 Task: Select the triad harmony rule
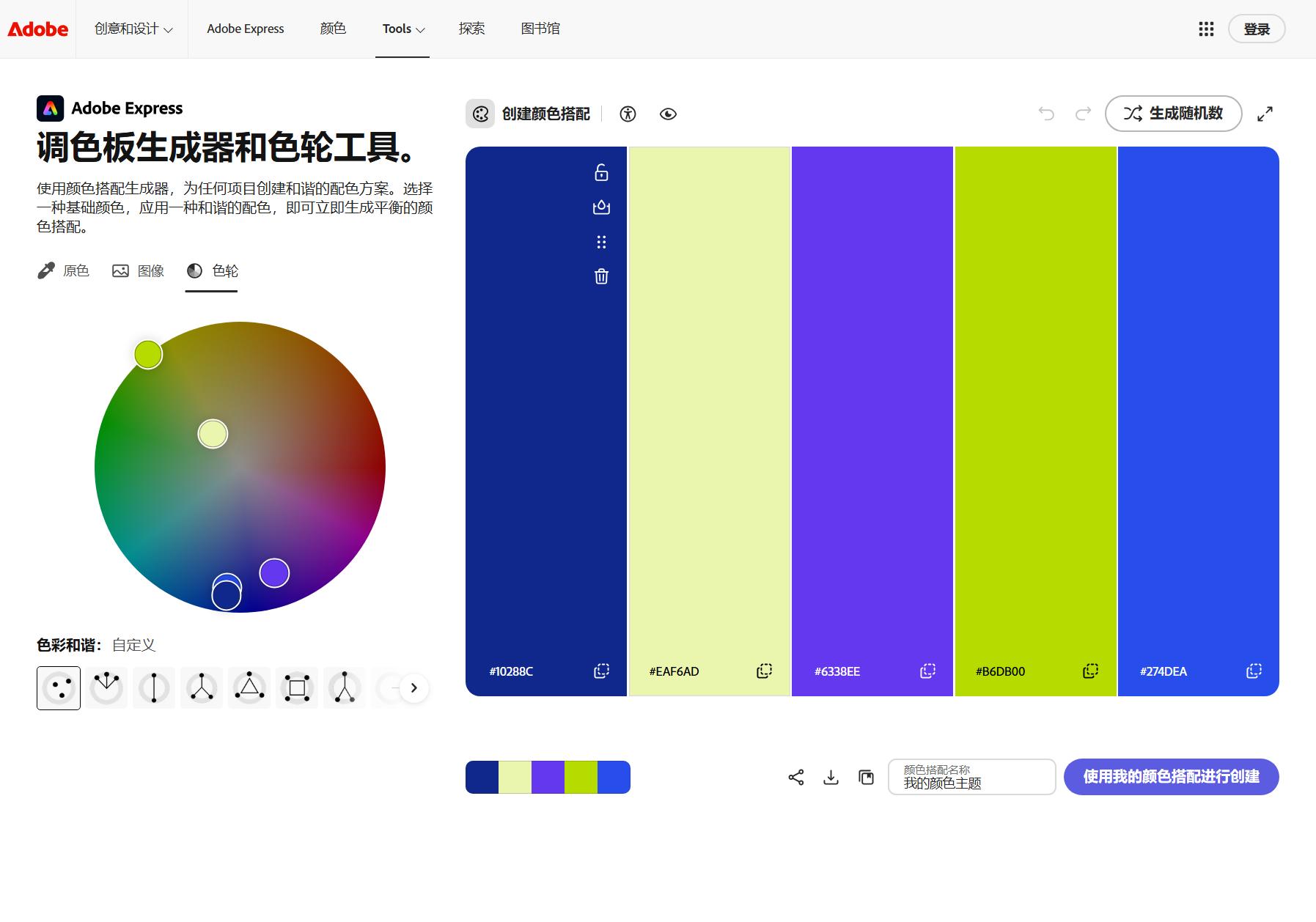click(x=249, y=688)
